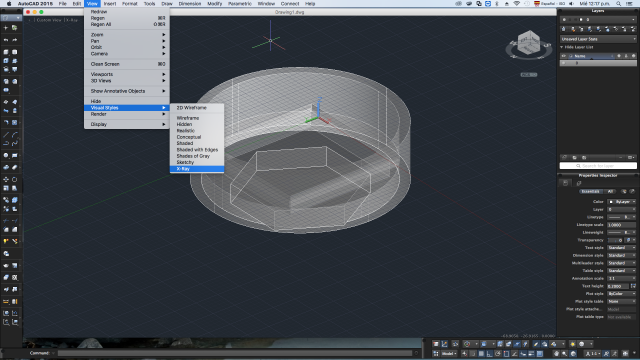
Task: Switch to All properties view
Action: pyautogui.click(x=610, y=191)
